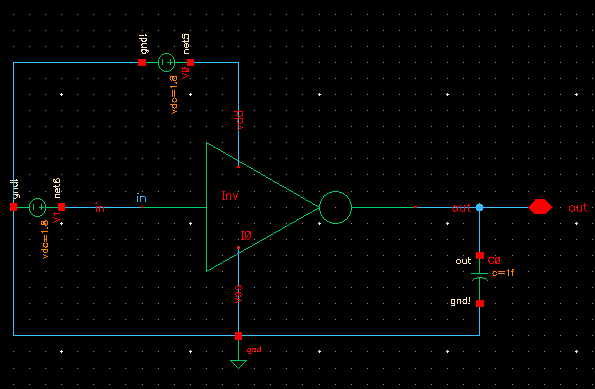
Task: Select the gnd ground symbol triangle
Action: [238, 364]
